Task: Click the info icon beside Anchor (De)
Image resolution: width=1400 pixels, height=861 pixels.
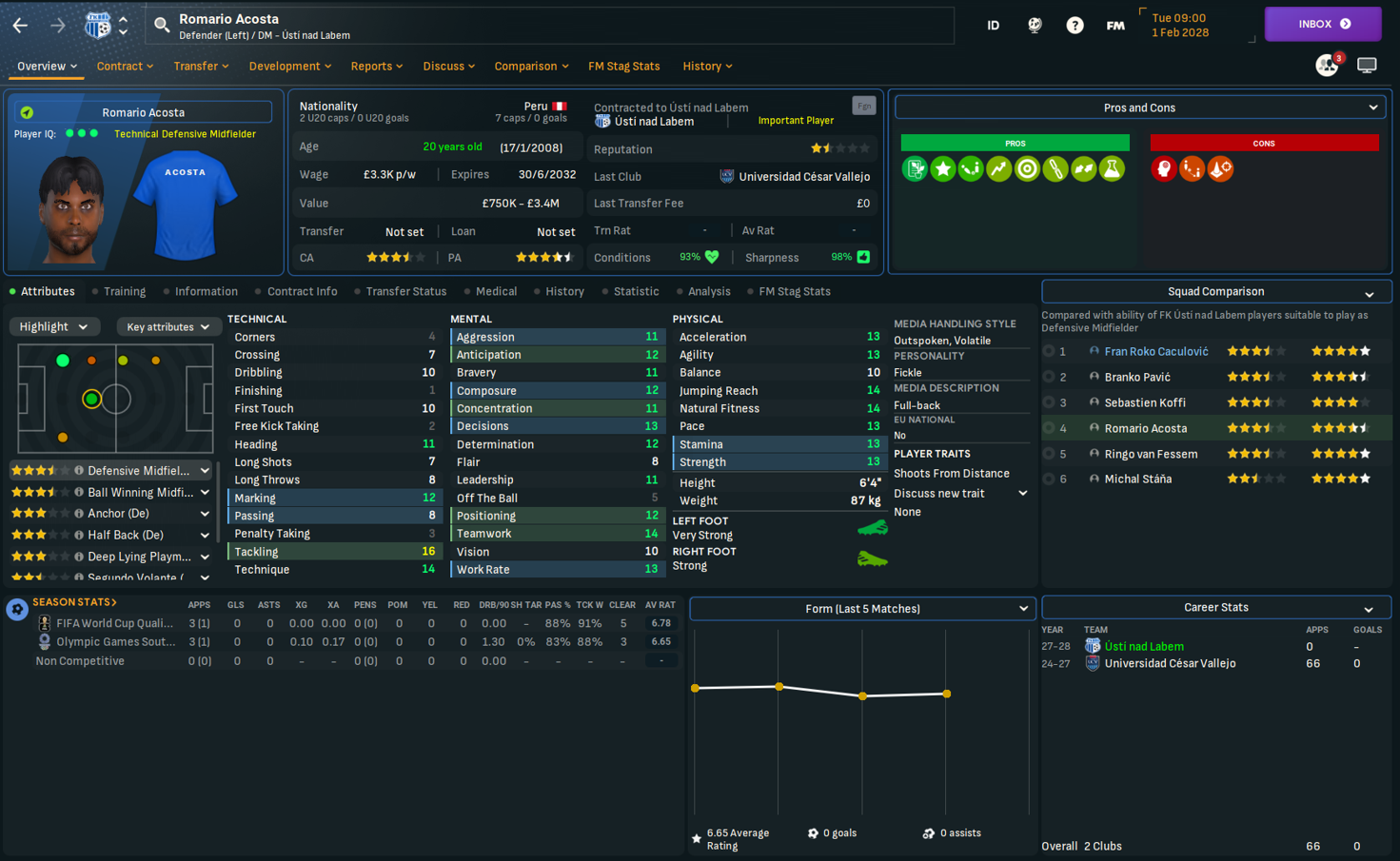Action: [x=79, y=514]
